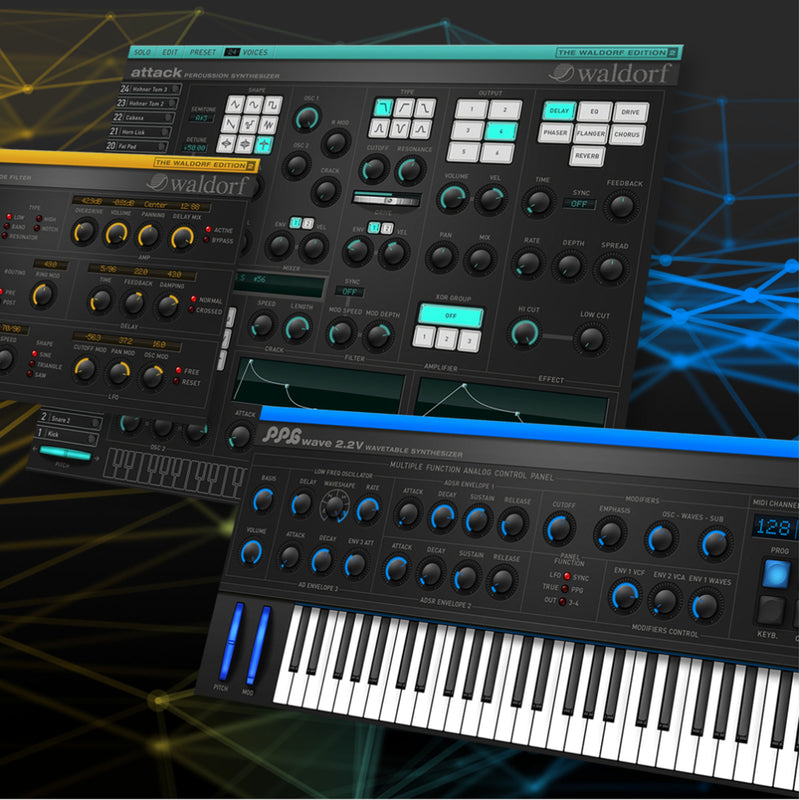
Task: Select the Reverb effect button
Action: pos(589,155)
